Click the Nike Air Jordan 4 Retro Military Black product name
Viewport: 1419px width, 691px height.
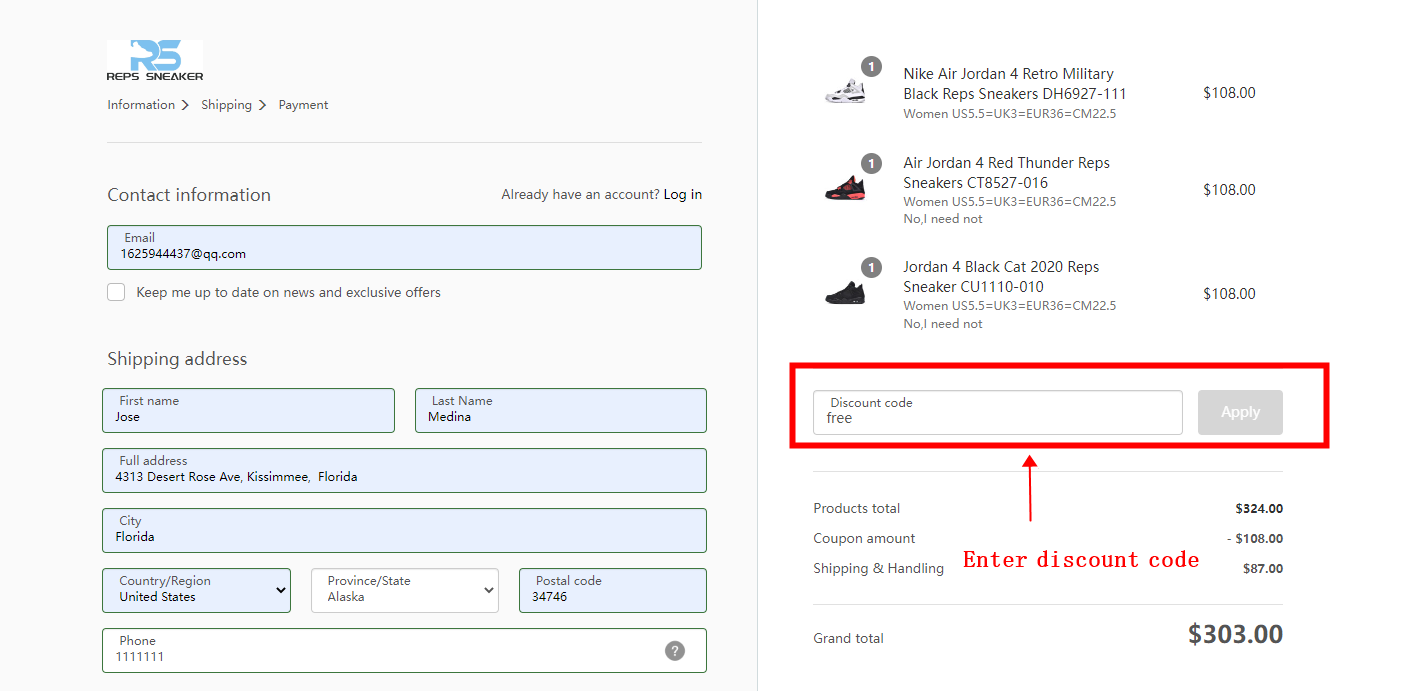point(1015,84)
